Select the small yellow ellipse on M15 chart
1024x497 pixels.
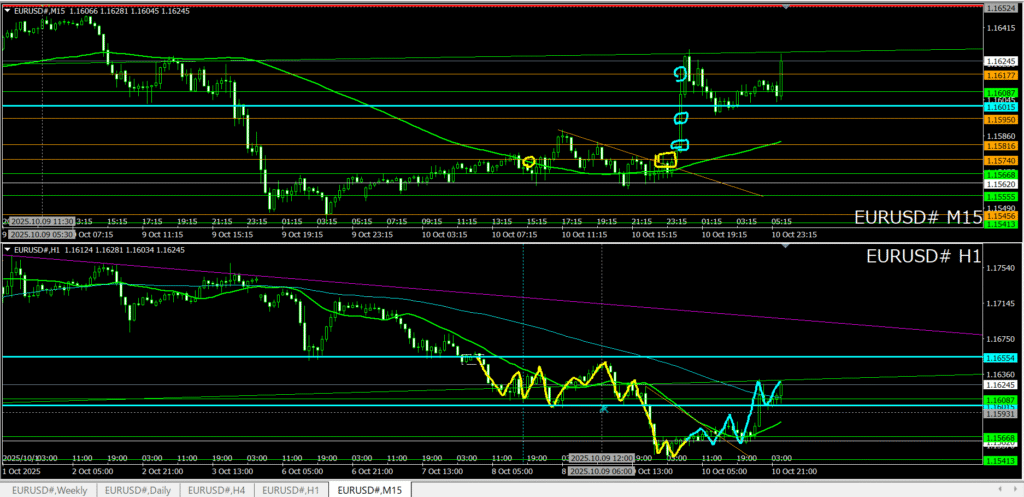(529, 162)
